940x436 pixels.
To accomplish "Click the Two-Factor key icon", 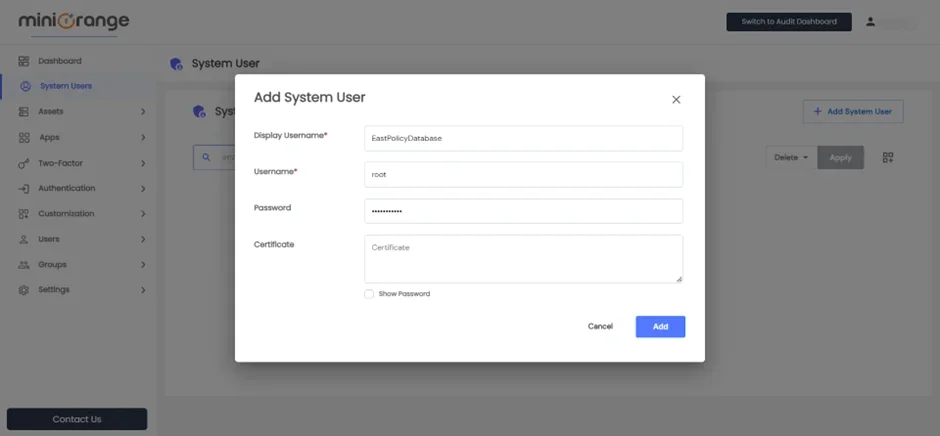I will click(24, 163).
